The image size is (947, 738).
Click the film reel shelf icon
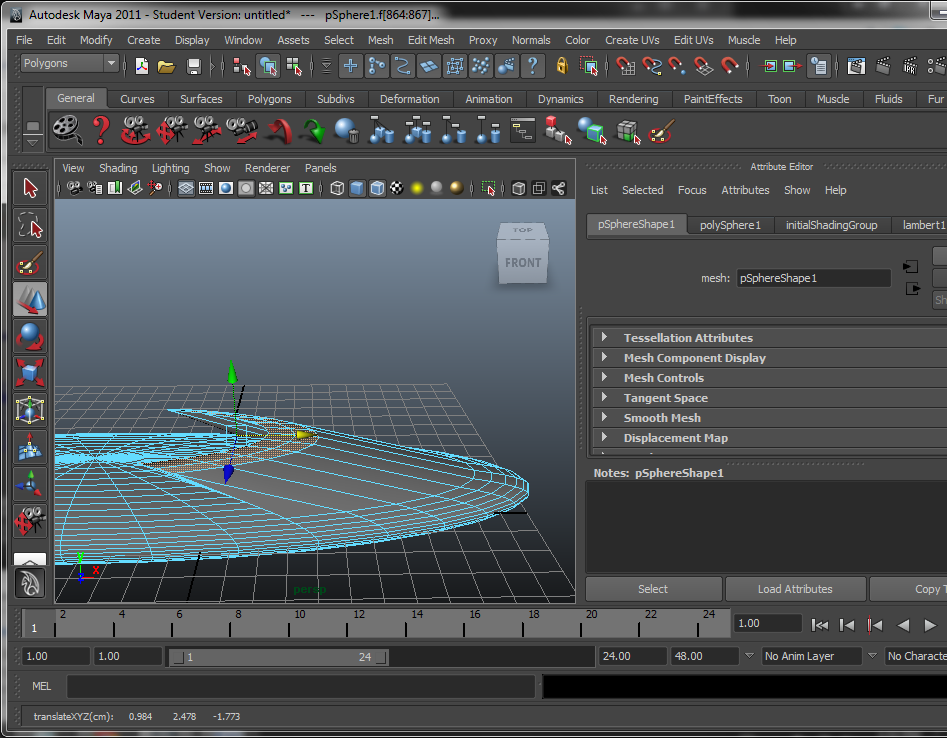68,130
